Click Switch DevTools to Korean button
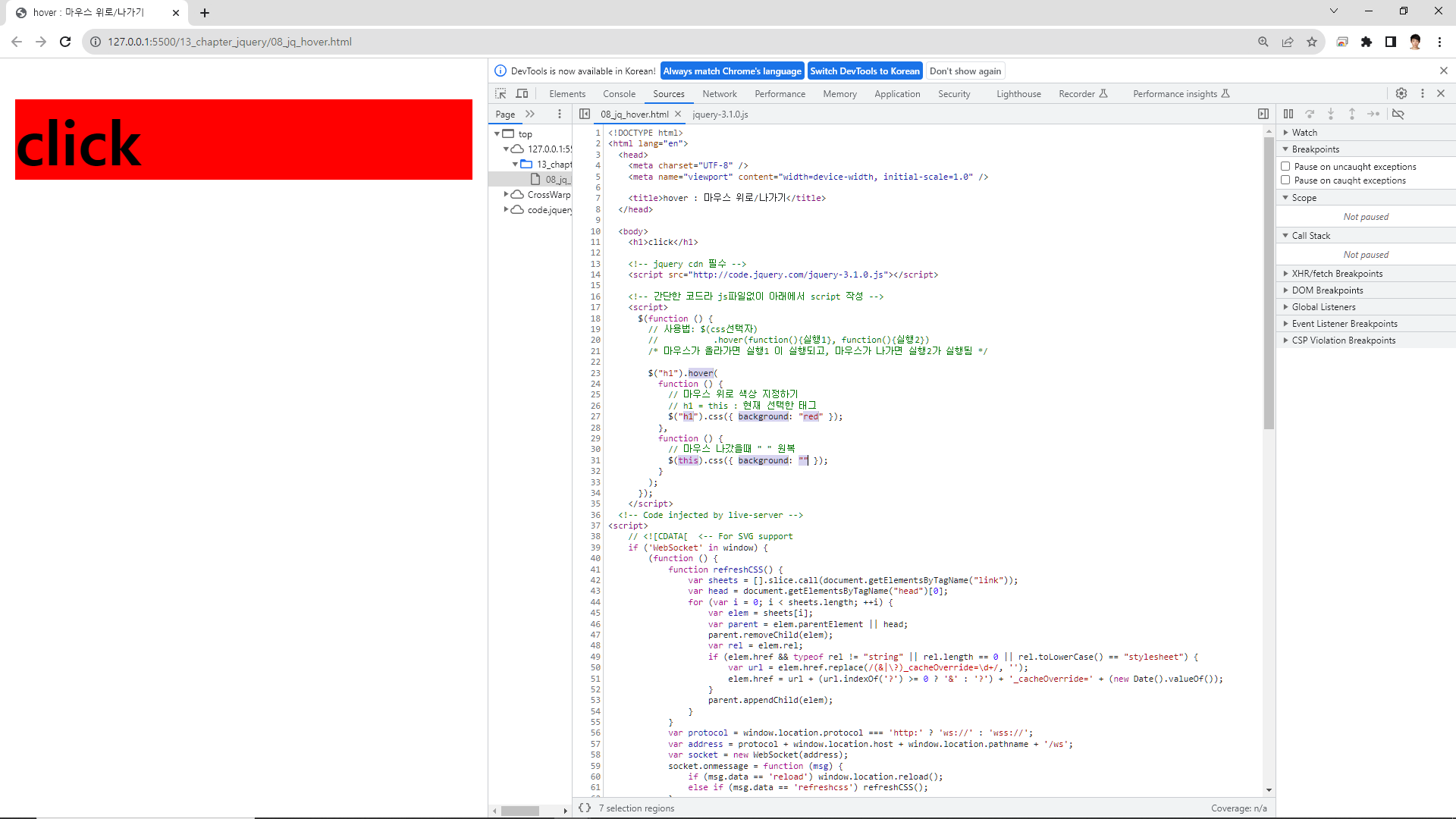 tap(864, 71)
